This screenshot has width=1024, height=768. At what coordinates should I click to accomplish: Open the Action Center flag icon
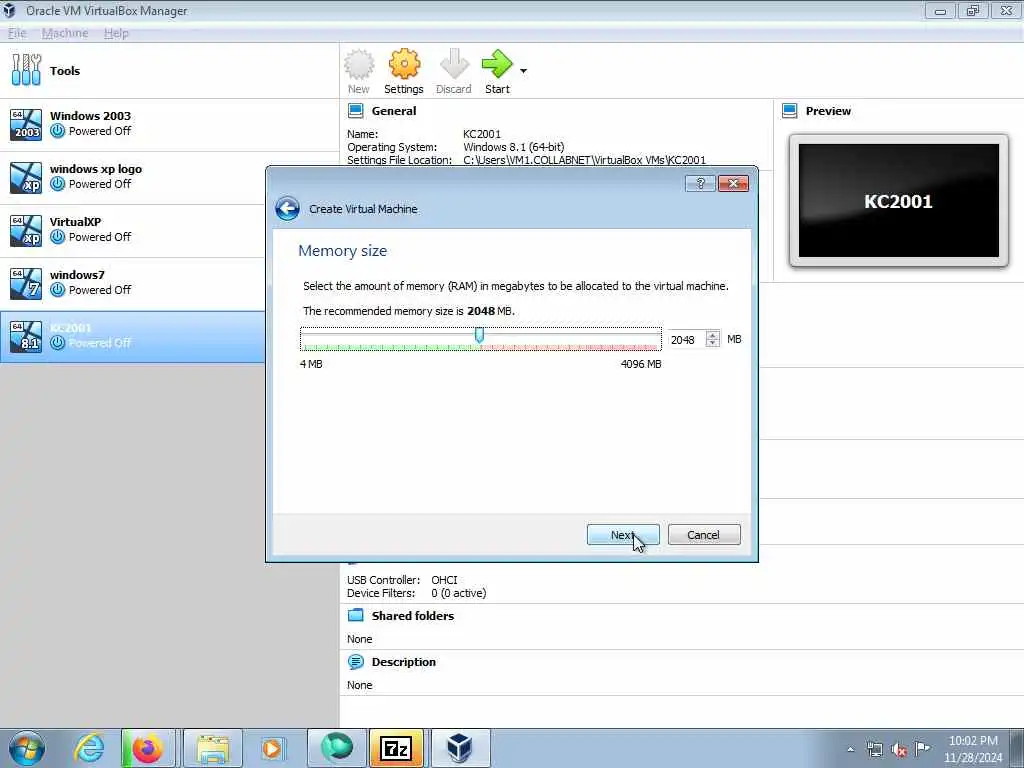click(x=922, y=748)
